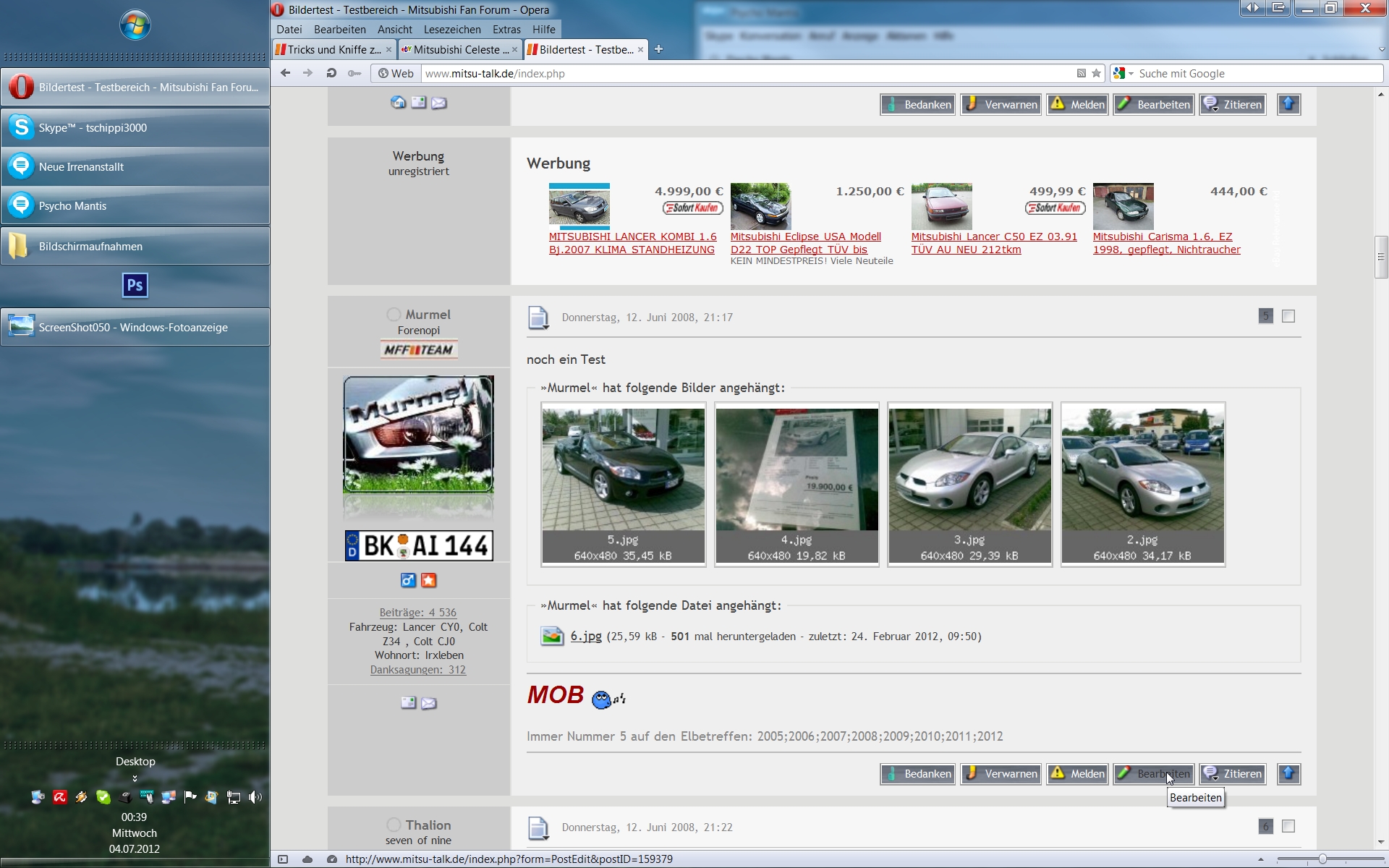
Task: Open Murmel's gallery picture icon below profile
Action: [x=409, y=702]
